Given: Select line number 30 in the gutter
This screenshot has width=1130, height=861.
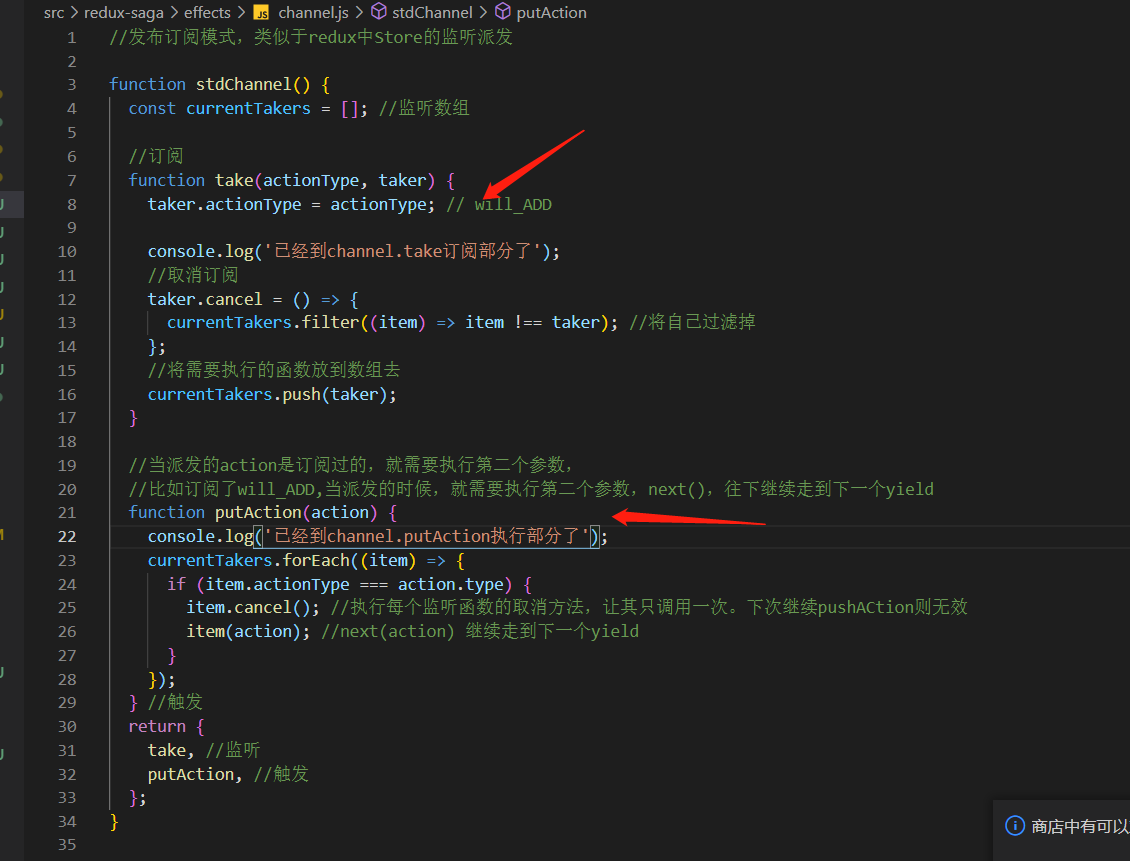Looking at the screenshot, I should [x=67, y=726].
